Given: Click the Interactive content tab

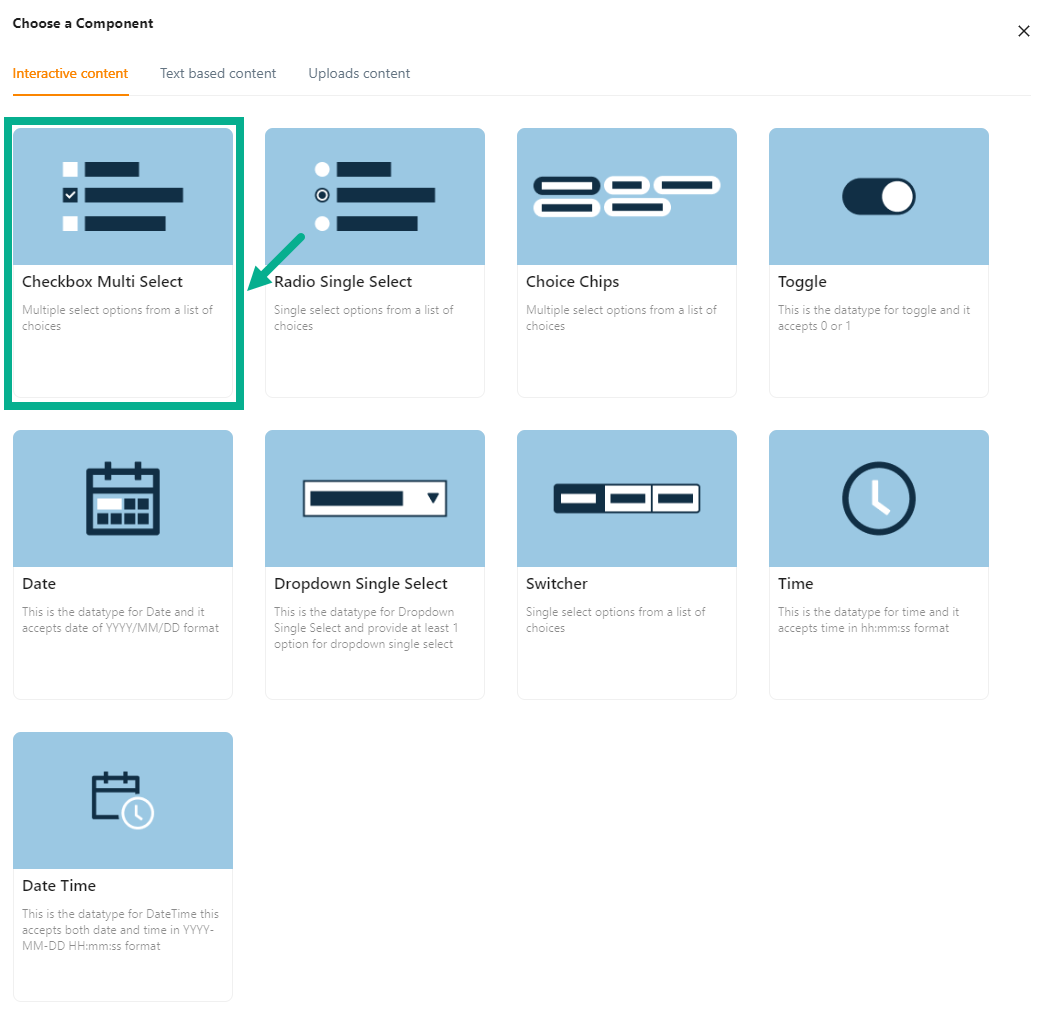Looking at the screenshot, I should tap(70, 74).
